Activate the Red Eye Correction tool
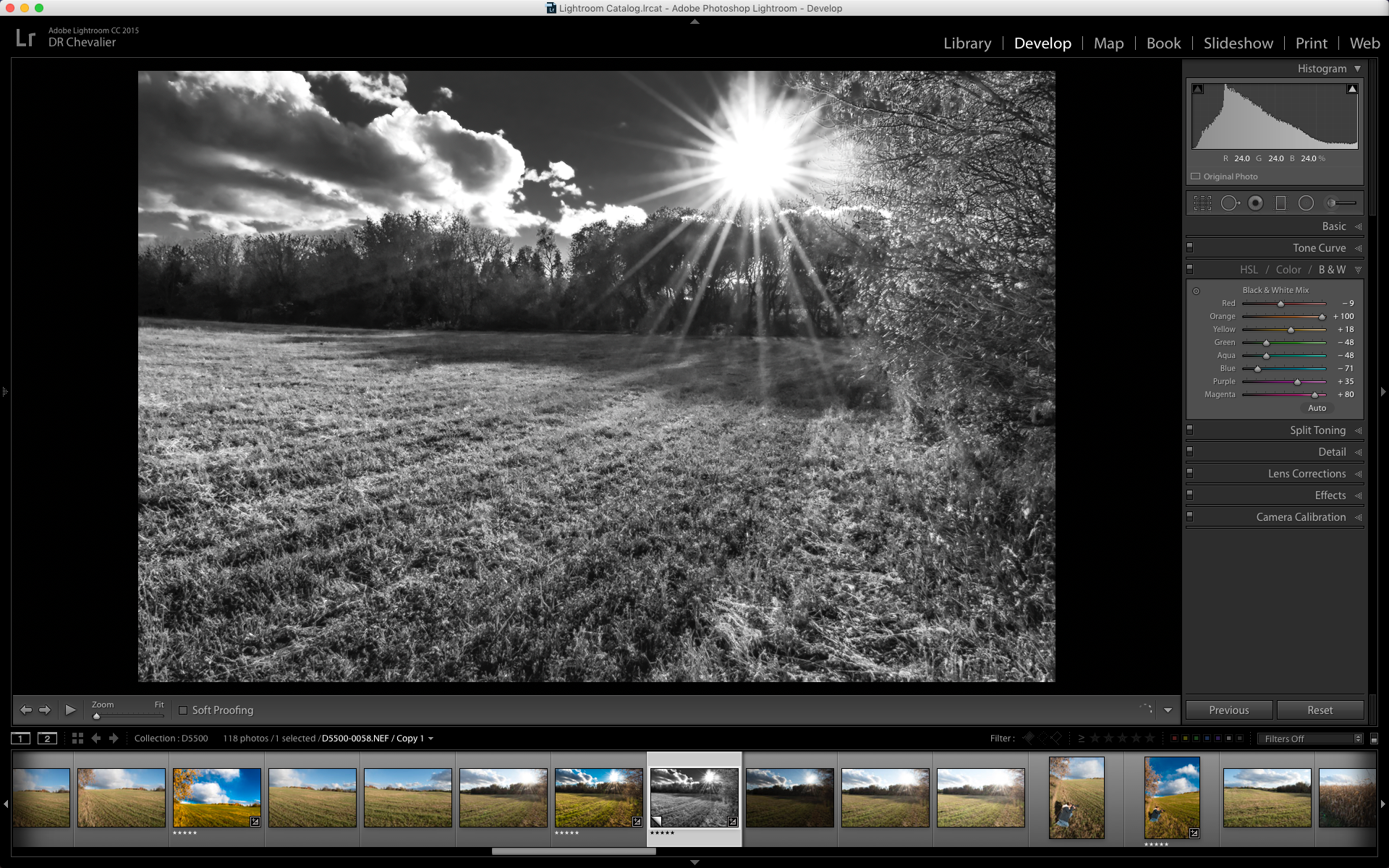Viewport: 1389px width, 868px height. pyautogui.click(x=1256, y=203)
